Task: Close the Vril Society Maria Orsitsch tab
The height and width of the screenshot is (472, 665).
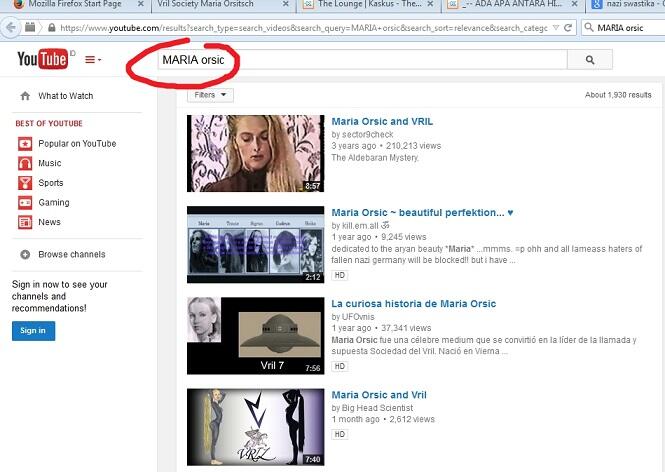Action: [286, 4]
